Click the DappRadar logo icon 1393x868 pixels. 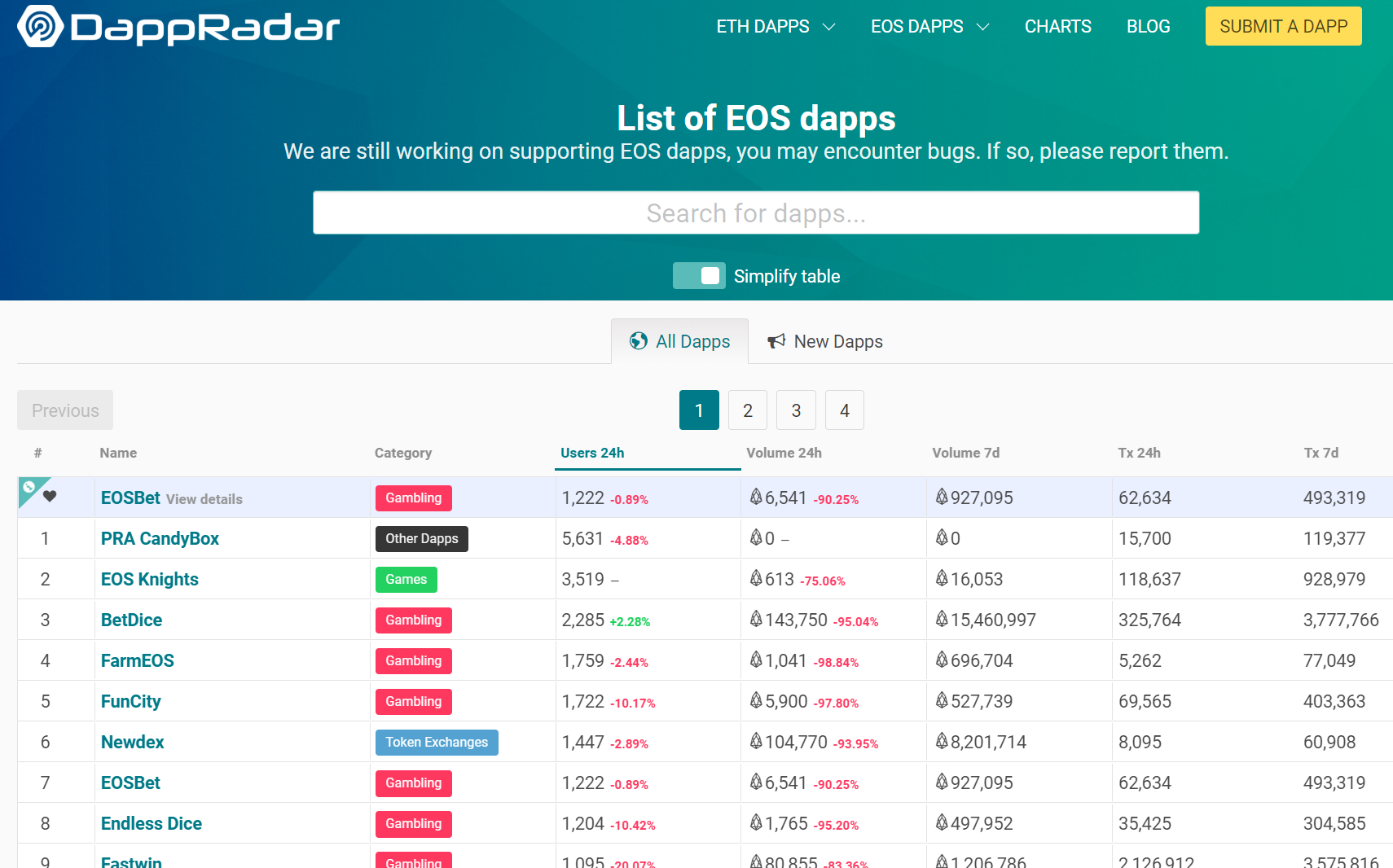click(40, 26)
